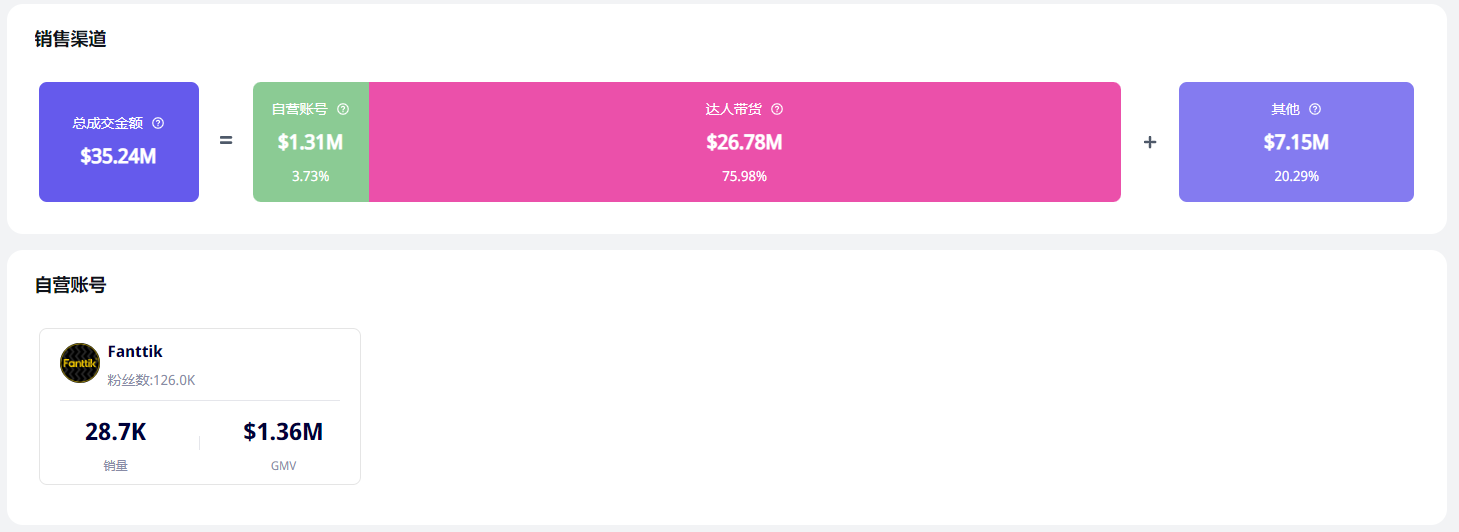Click the Fanttik round logo avatar
Screen dimensions: 1459x532
(80, 363)
